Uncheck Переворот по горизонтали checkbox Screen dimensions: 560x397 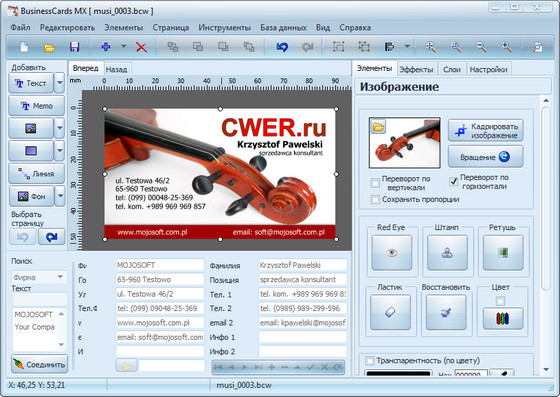[x=454, y=182]
